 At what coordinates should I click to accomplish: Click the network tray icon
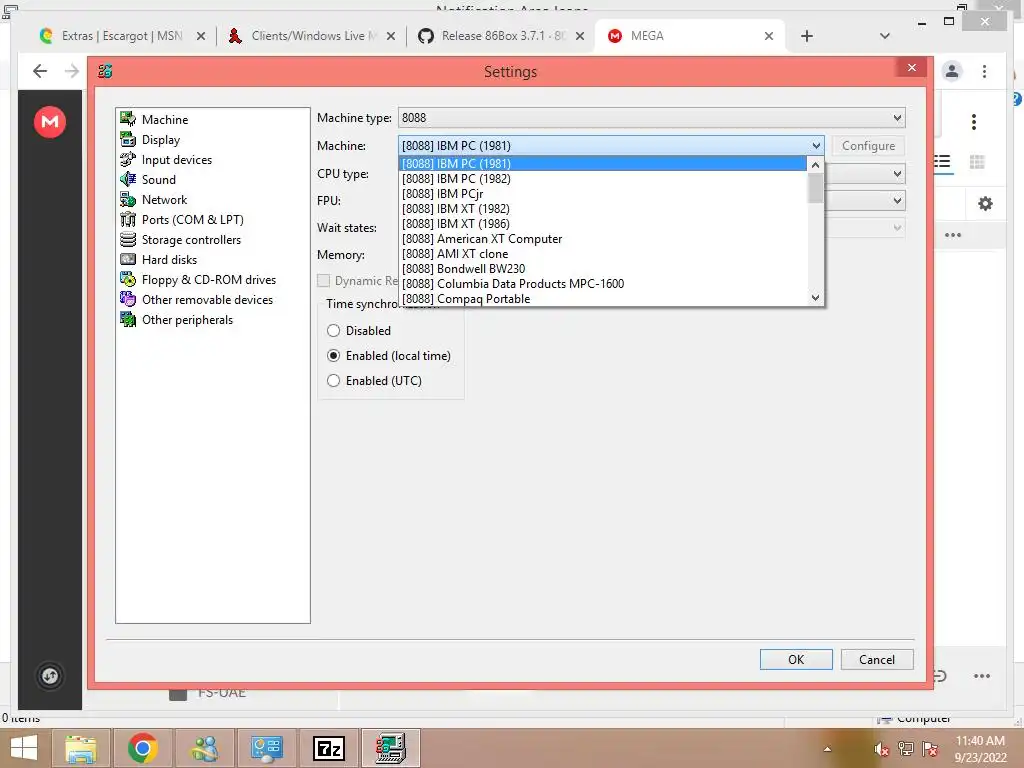coord(906,749)
